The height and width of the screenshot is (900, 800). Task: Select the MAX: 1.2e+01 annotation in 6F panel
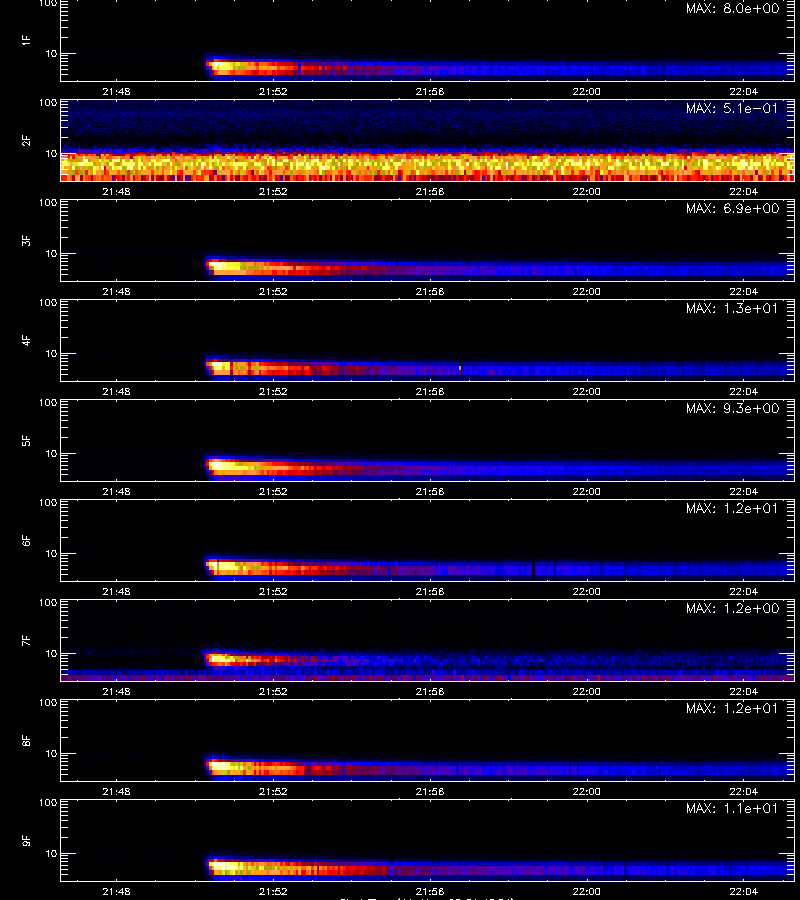point(732,509)
